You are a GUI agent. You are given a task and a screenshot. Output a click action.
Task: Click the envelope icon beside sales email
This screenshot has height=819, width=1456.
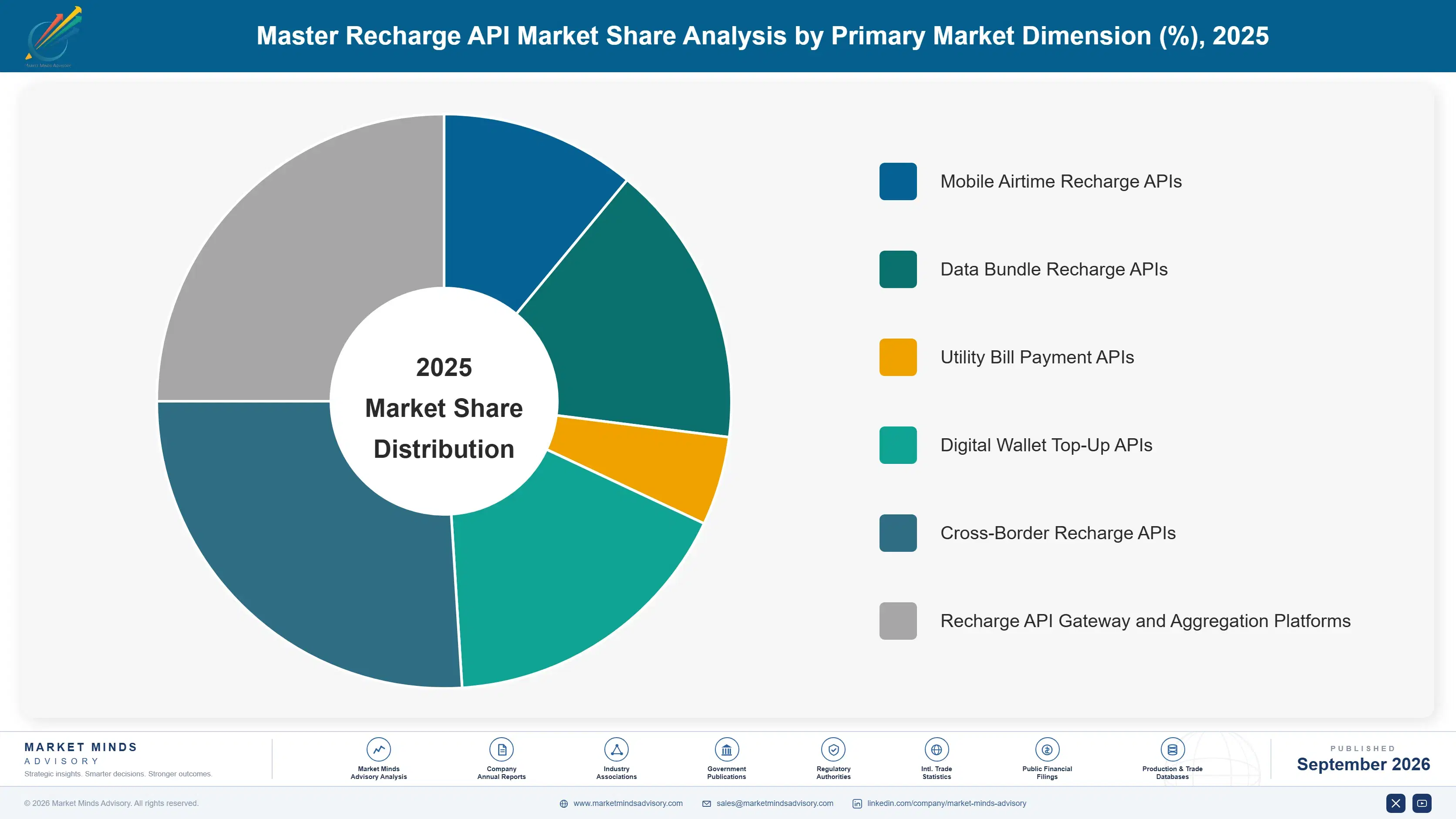[707, 804]
